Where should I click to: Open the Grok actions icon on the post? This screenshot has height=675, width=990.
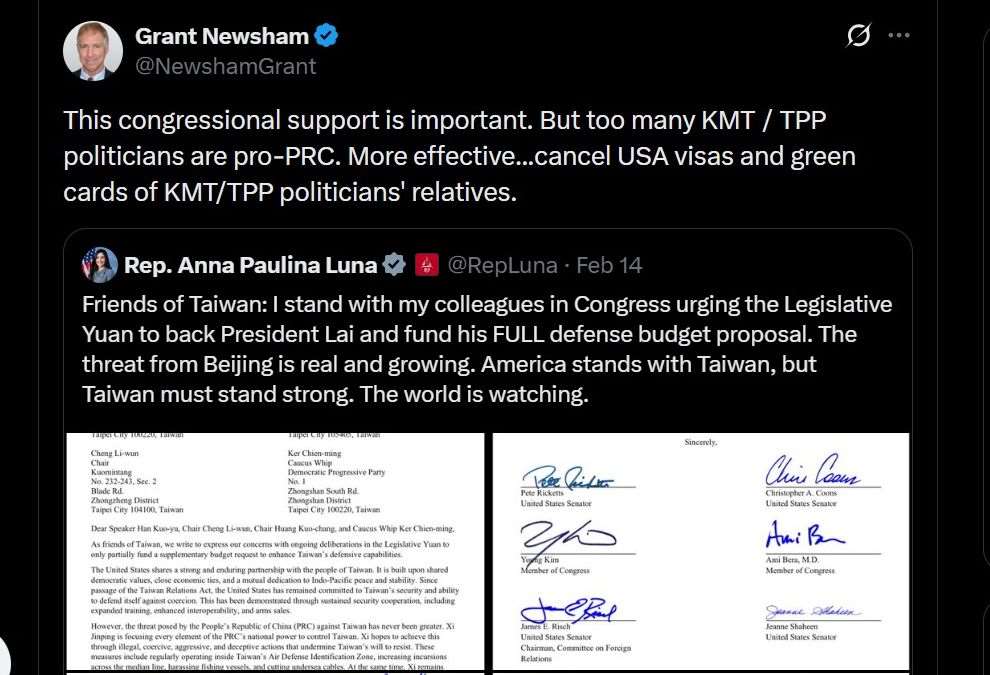pos(858,36)
